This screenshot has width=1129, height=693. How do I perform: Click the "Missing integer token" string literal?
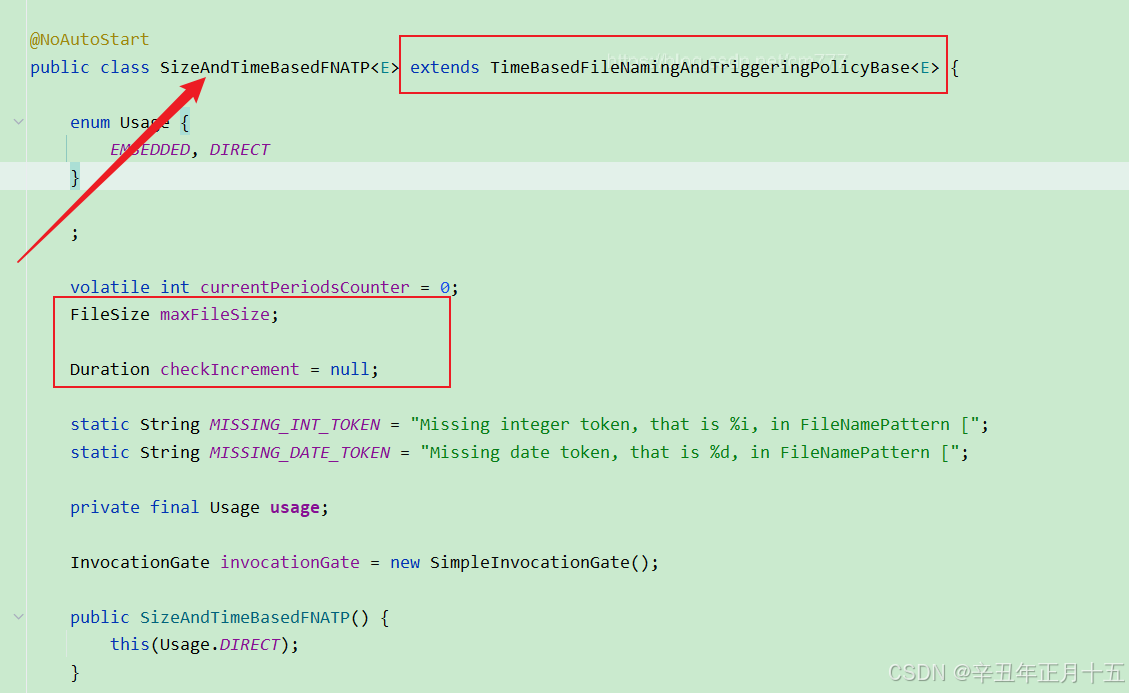coord(695,425)
